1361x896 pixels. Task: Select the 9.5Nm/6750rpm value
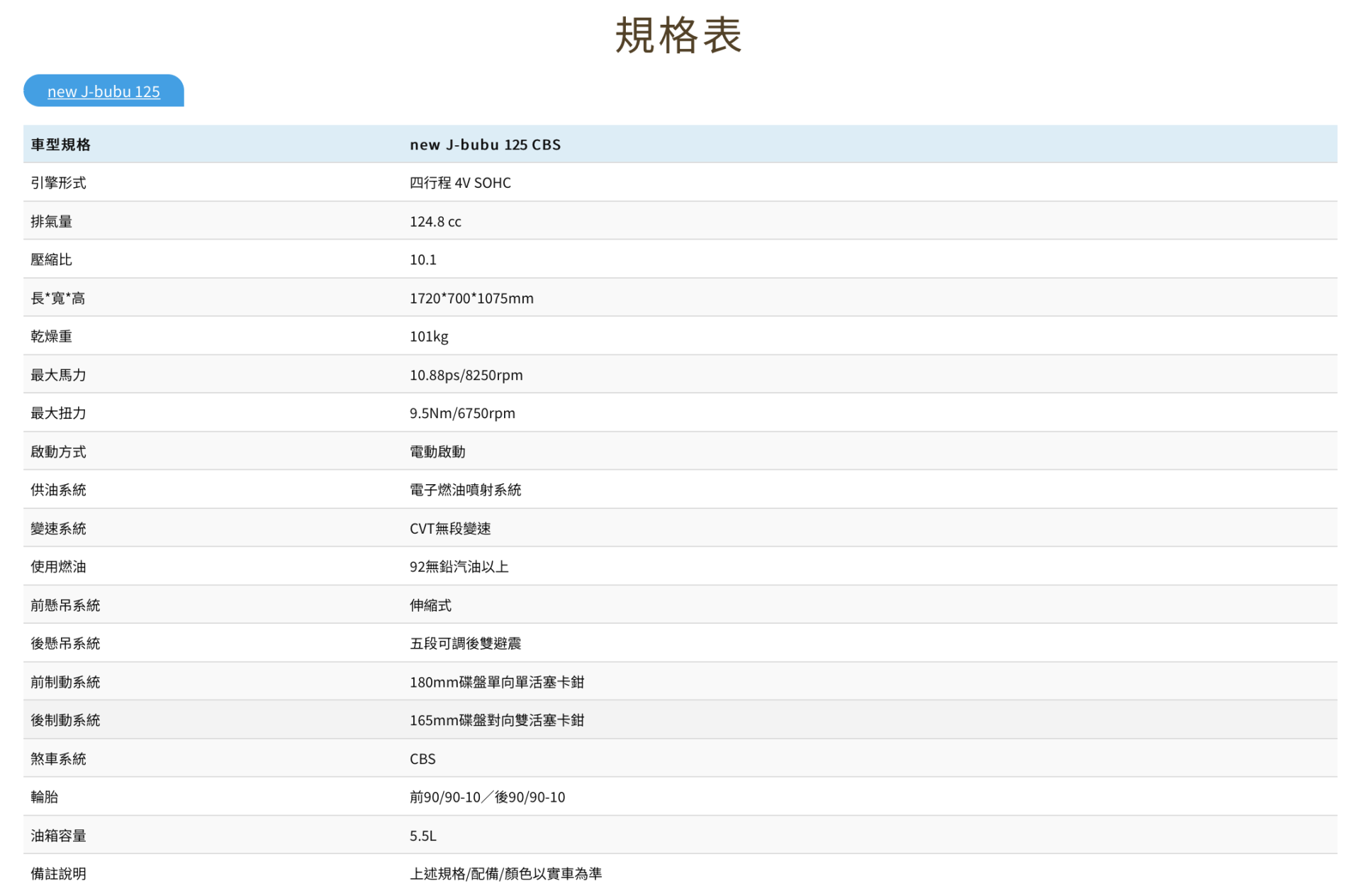pyautogui.click(x=462, y=413)
